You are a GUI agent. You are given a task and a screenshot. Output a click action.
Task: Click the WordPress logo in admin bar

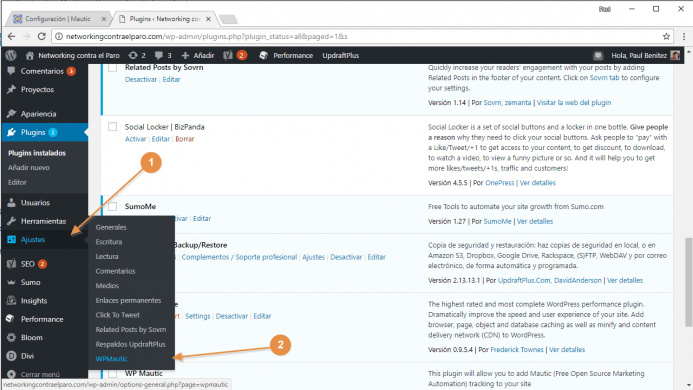(x=11, y=55)
